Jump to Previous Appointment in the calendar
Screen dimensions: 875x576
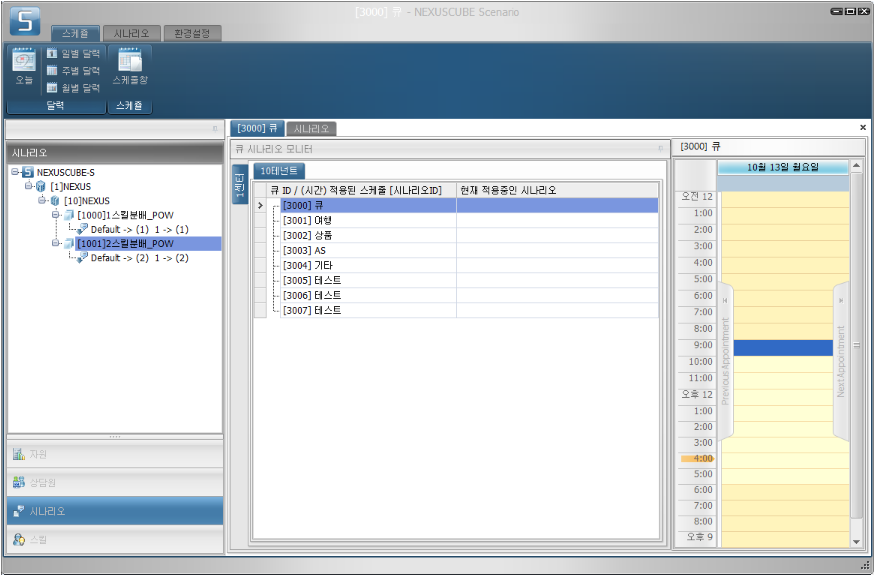(x=725, y=361)
